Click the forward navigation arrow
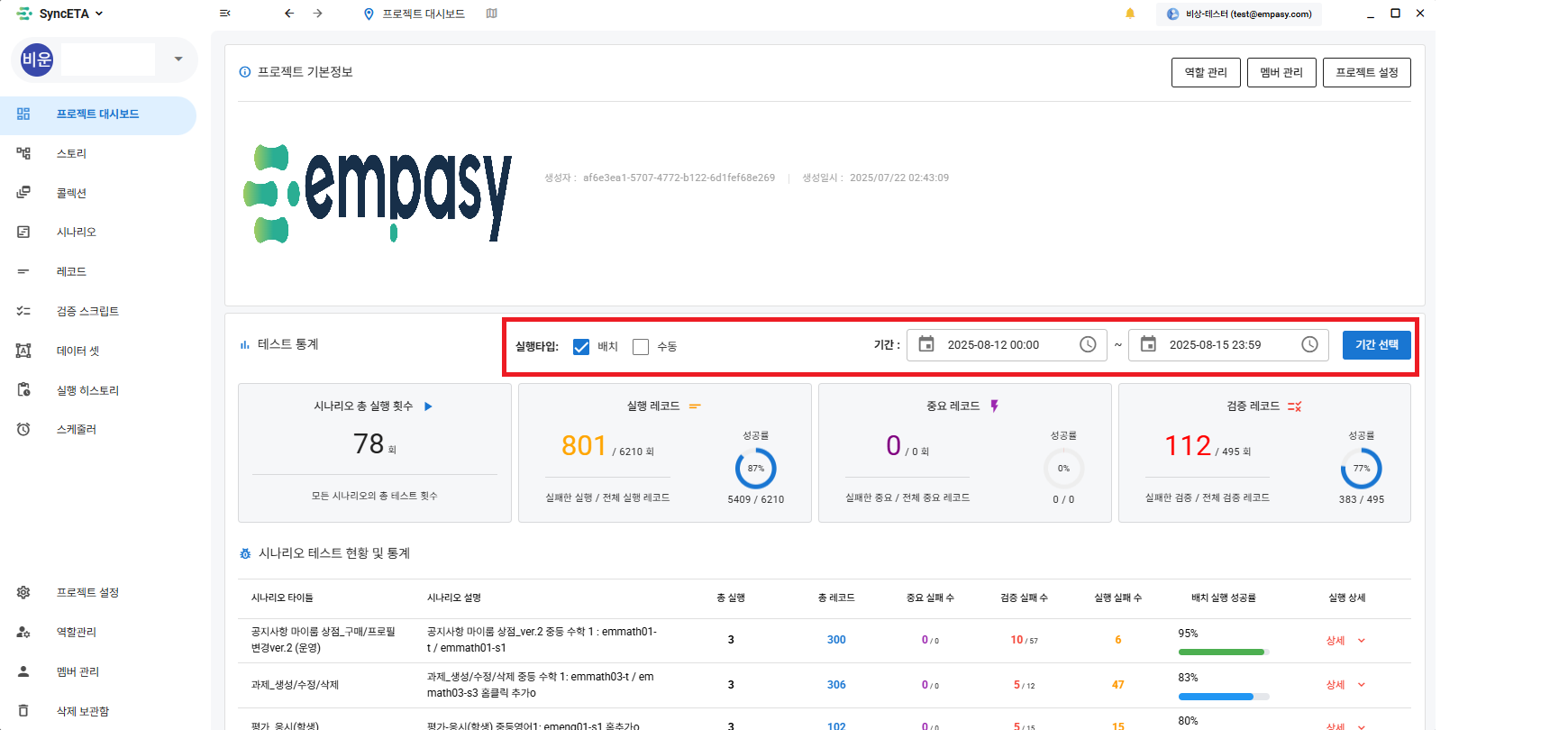 coord(318,14)
